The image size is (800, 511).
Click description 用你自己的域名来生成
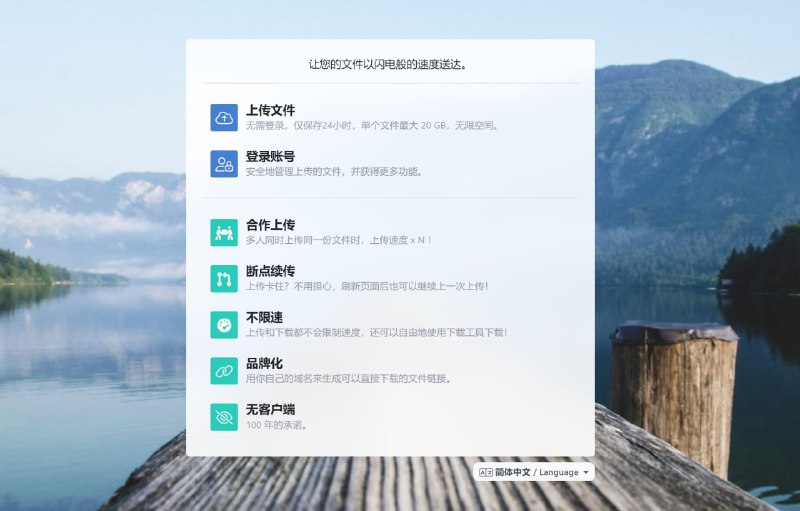293,378
